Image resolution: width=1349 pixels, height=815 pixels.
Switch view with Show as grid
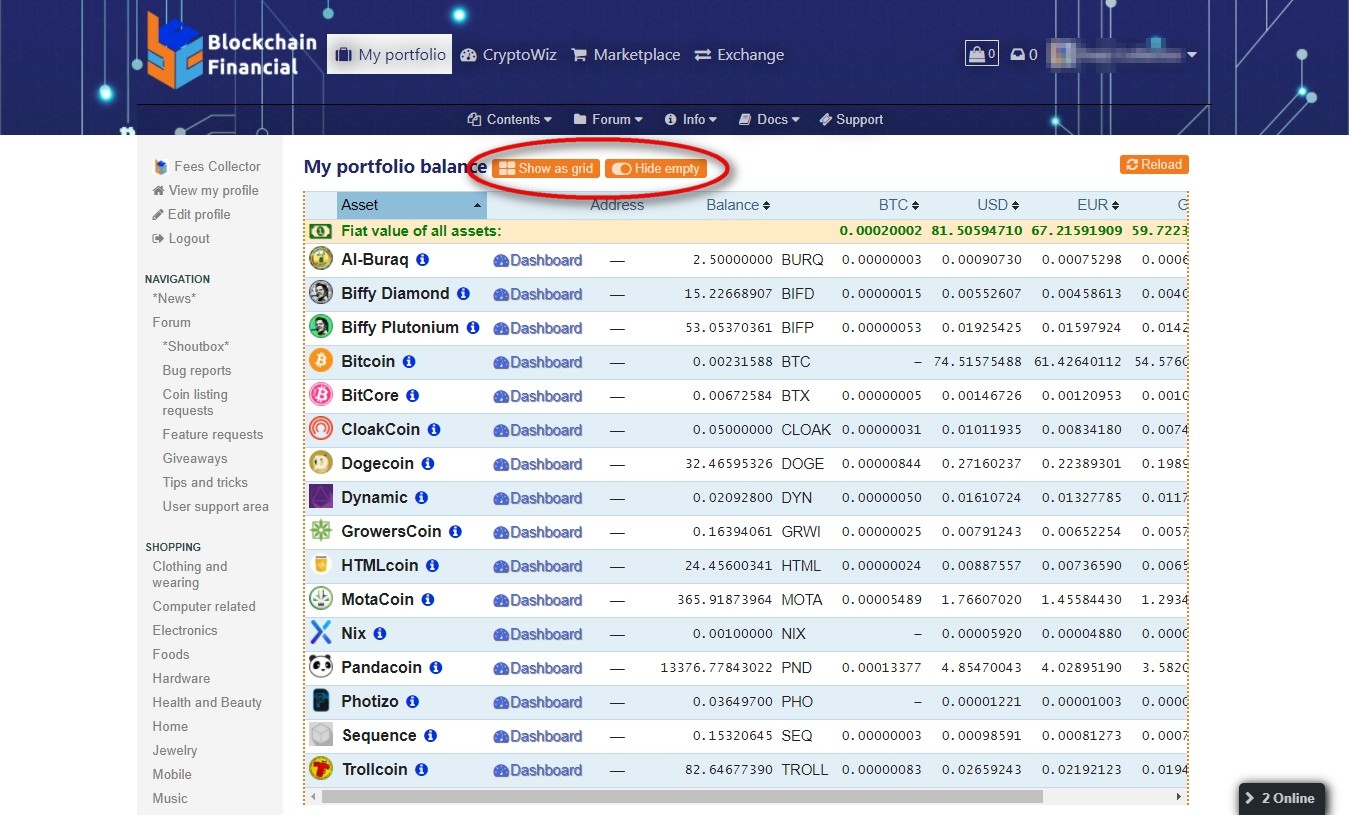click(546, 168)
